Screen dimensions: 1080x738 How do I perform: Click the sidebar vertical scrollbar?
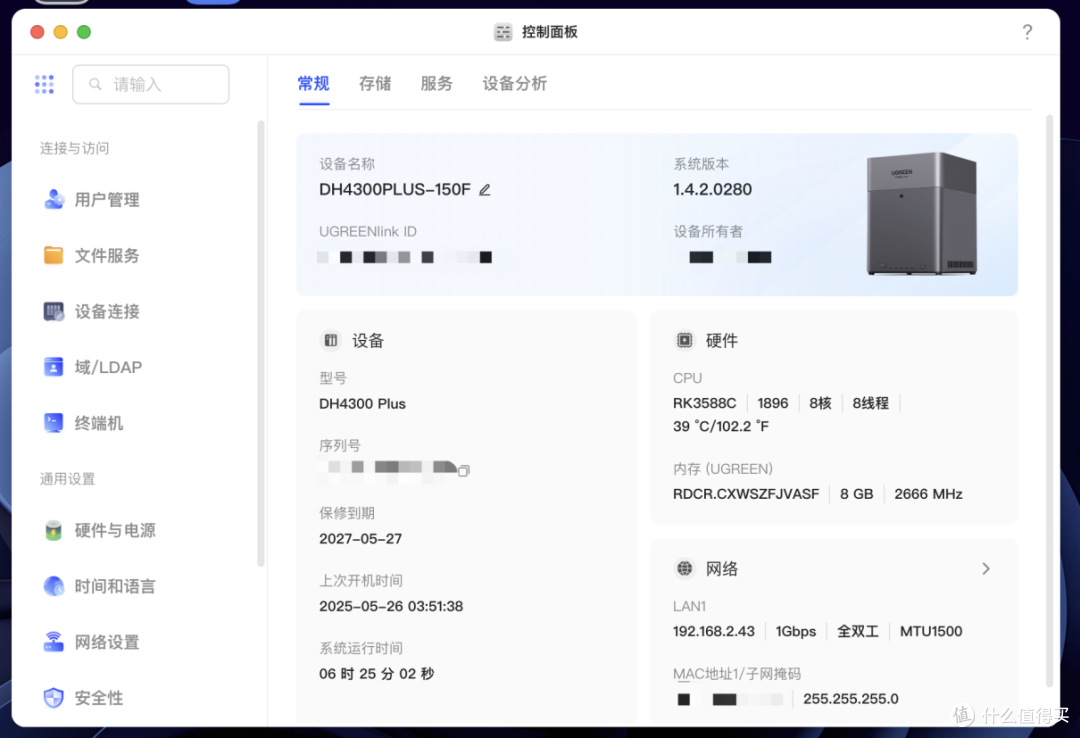(261, 343)
